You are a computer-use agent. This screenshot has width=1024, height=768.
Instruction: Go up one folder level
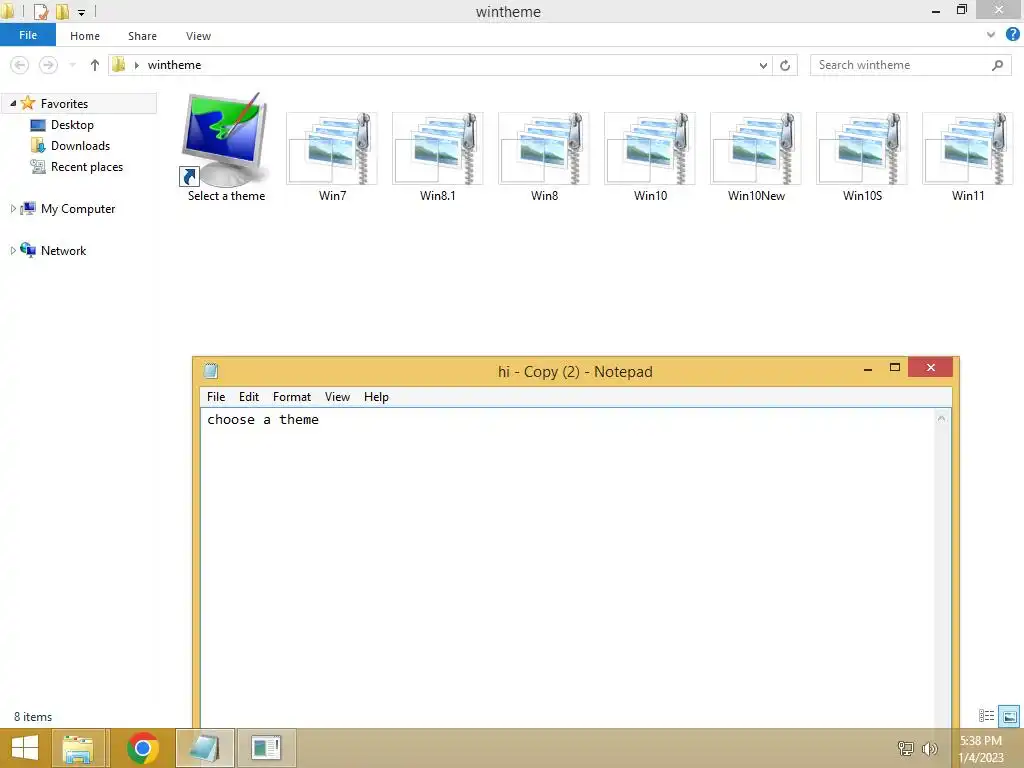pyautogui.click(x=95, y=65)
